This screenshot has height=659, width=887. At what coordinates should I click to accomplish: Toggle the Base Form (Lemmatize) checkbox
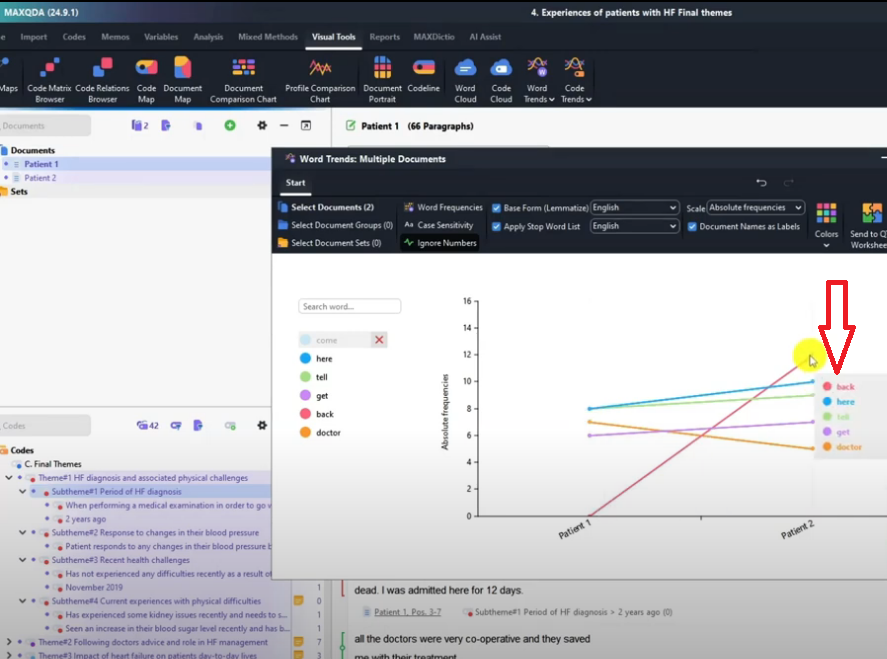pos(496,208)
